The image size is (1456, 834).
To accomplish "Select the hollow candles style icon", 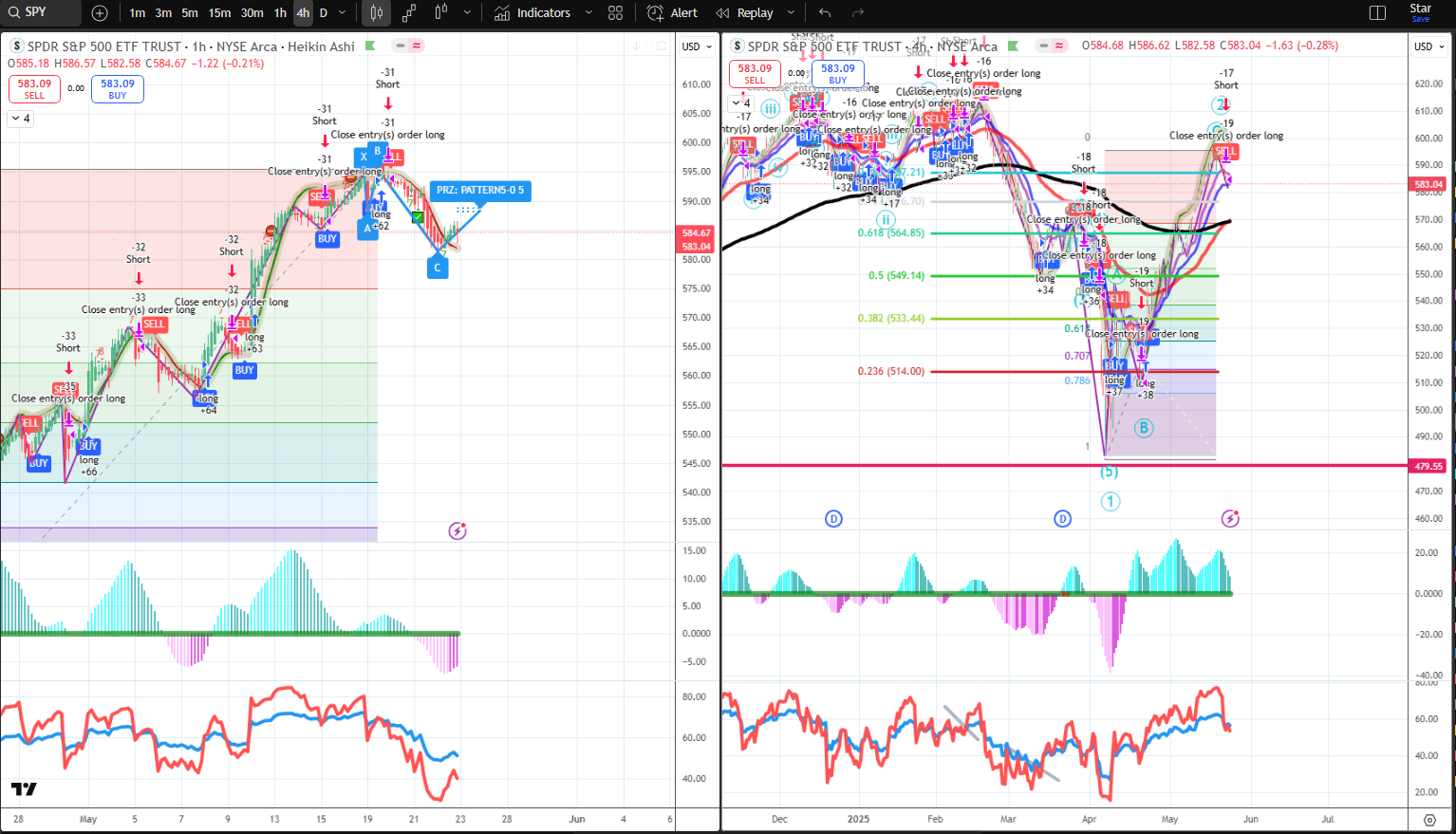I will click(441, 13).
